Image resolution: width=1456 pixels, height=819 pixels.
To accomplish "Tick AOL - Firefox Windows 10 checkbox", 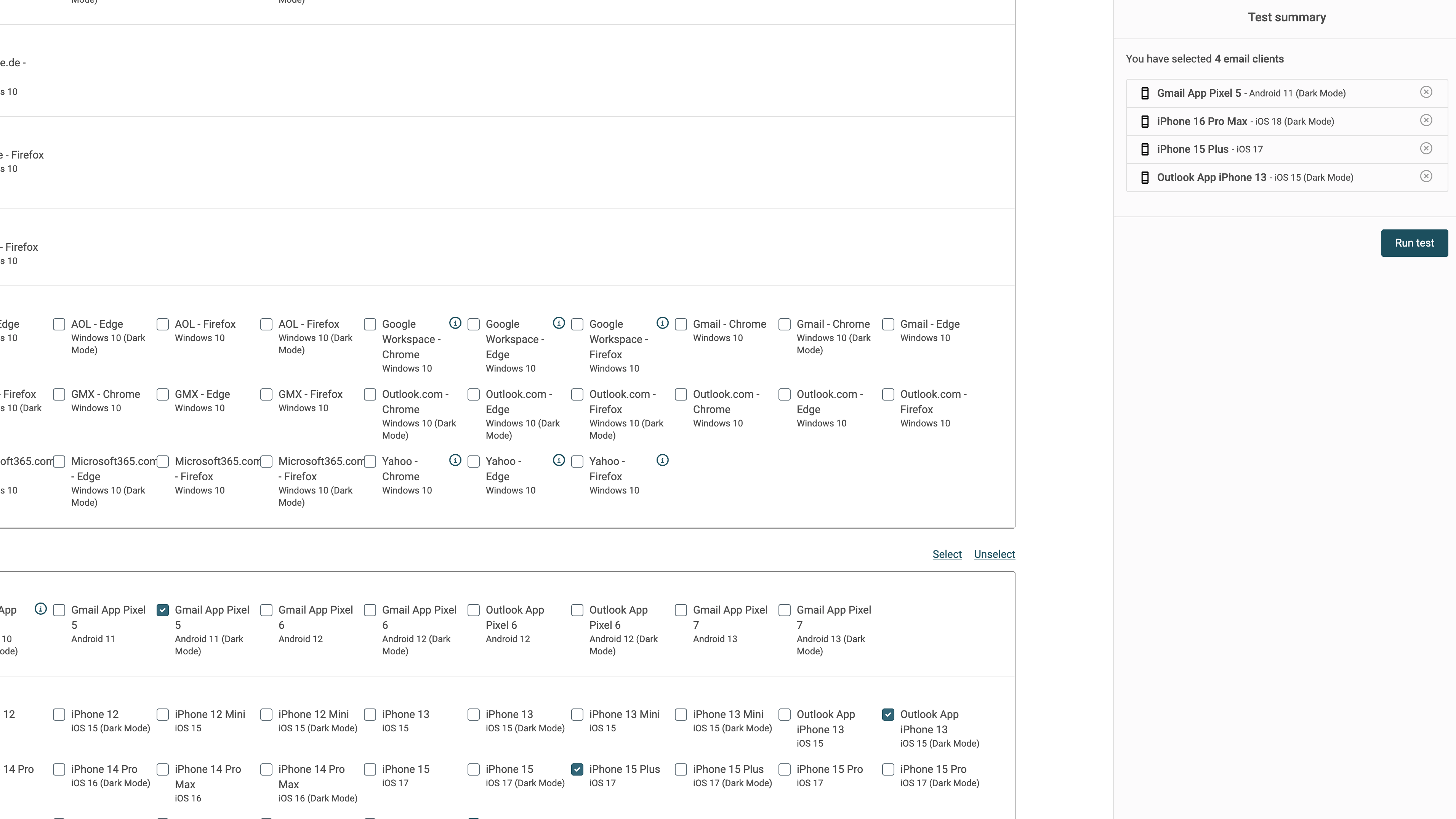I will 163,324.
